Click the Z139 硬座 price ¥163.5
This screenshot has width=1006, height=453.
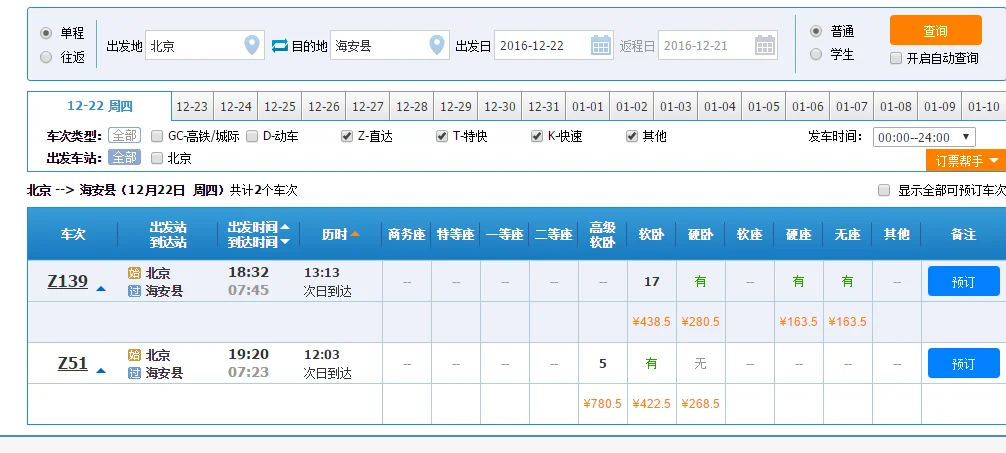tap(798, 321)
